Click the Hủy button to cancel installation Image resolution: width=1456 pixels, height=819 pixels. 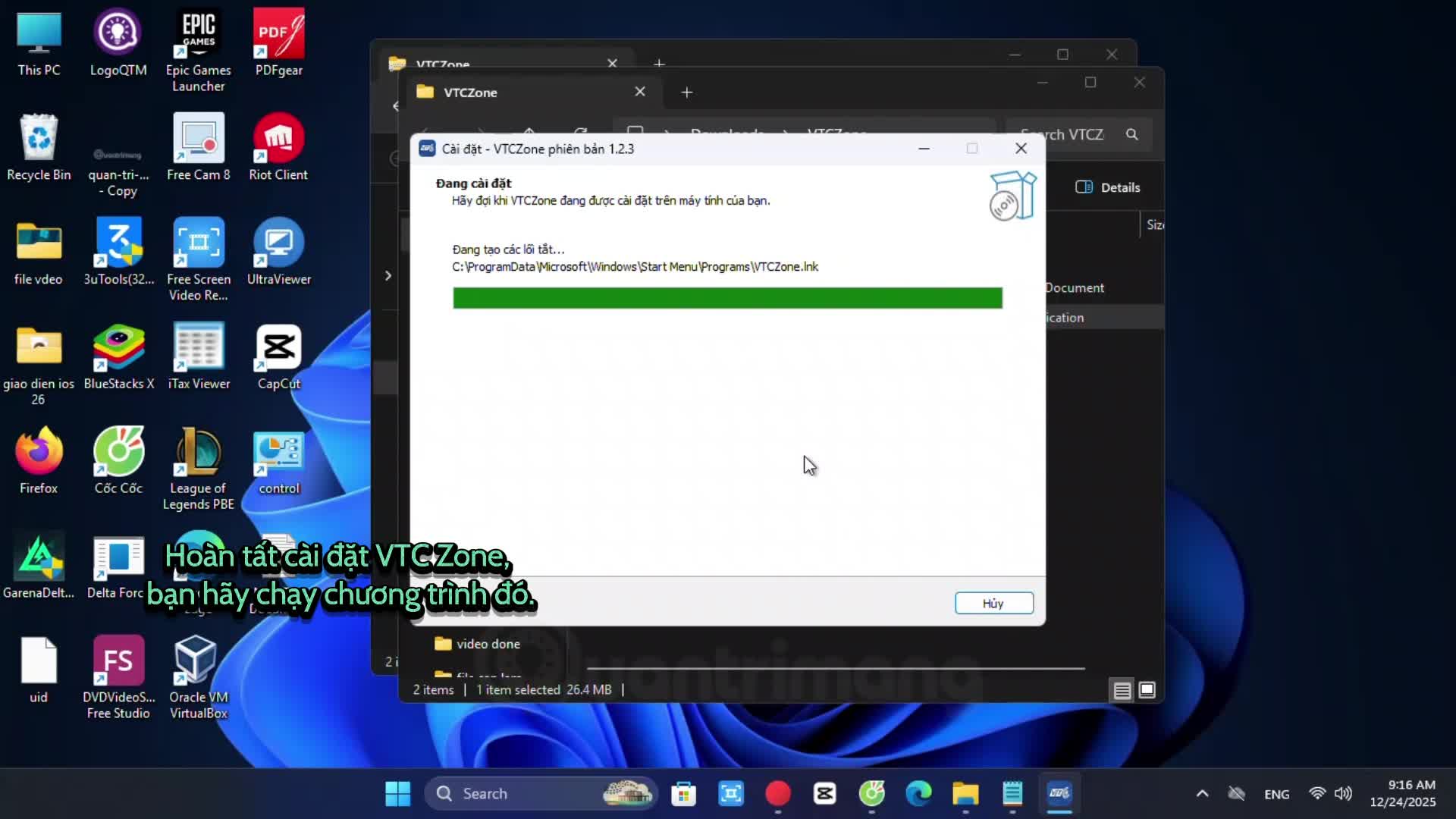[x=993, y=603]
